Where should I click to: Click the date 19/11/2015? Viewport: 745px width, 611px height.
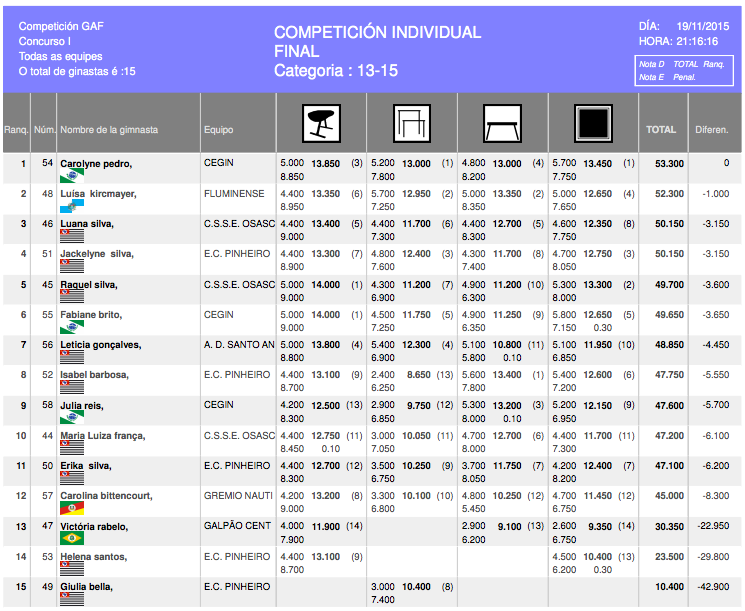pos(703,26)
